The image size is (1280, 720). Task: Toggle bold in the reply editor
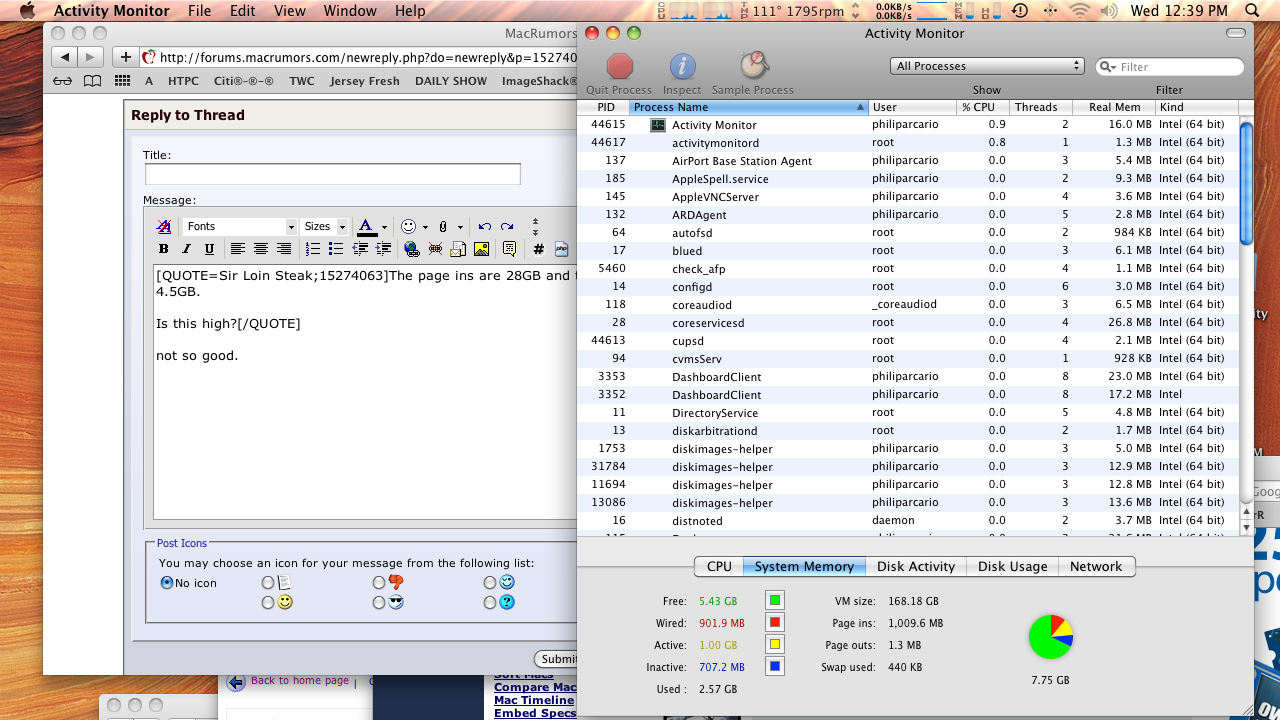pyautogui.click(x=164, y=249)
